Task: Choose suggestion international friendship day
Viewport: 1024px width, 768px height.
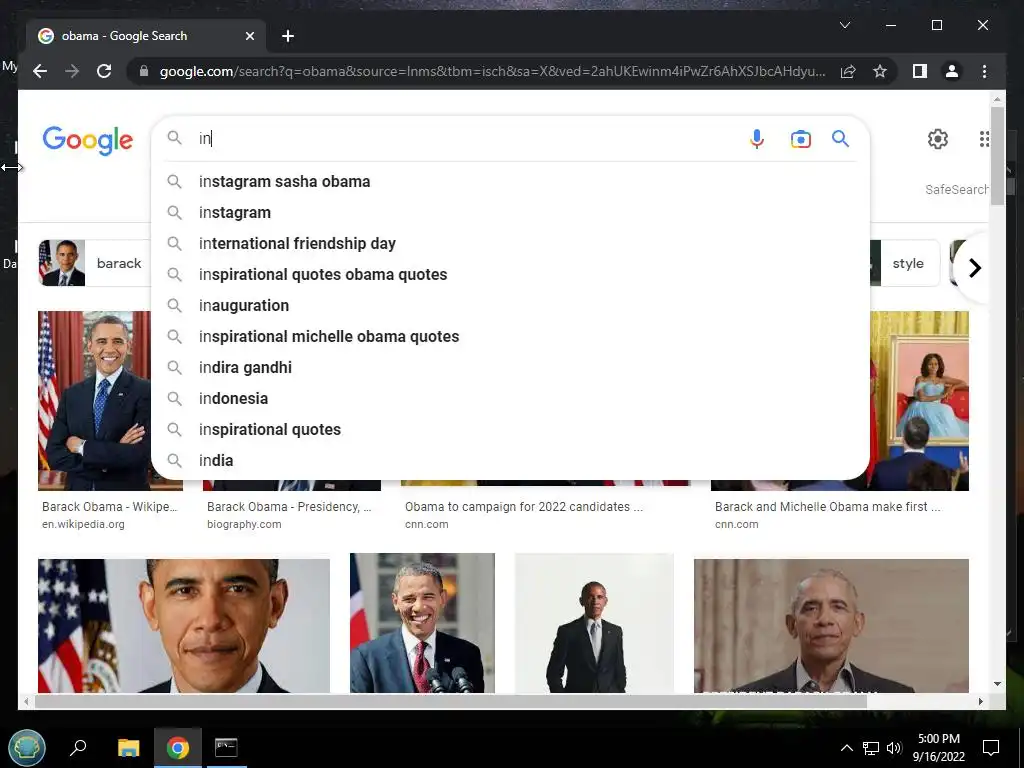Action: point(510,243)
